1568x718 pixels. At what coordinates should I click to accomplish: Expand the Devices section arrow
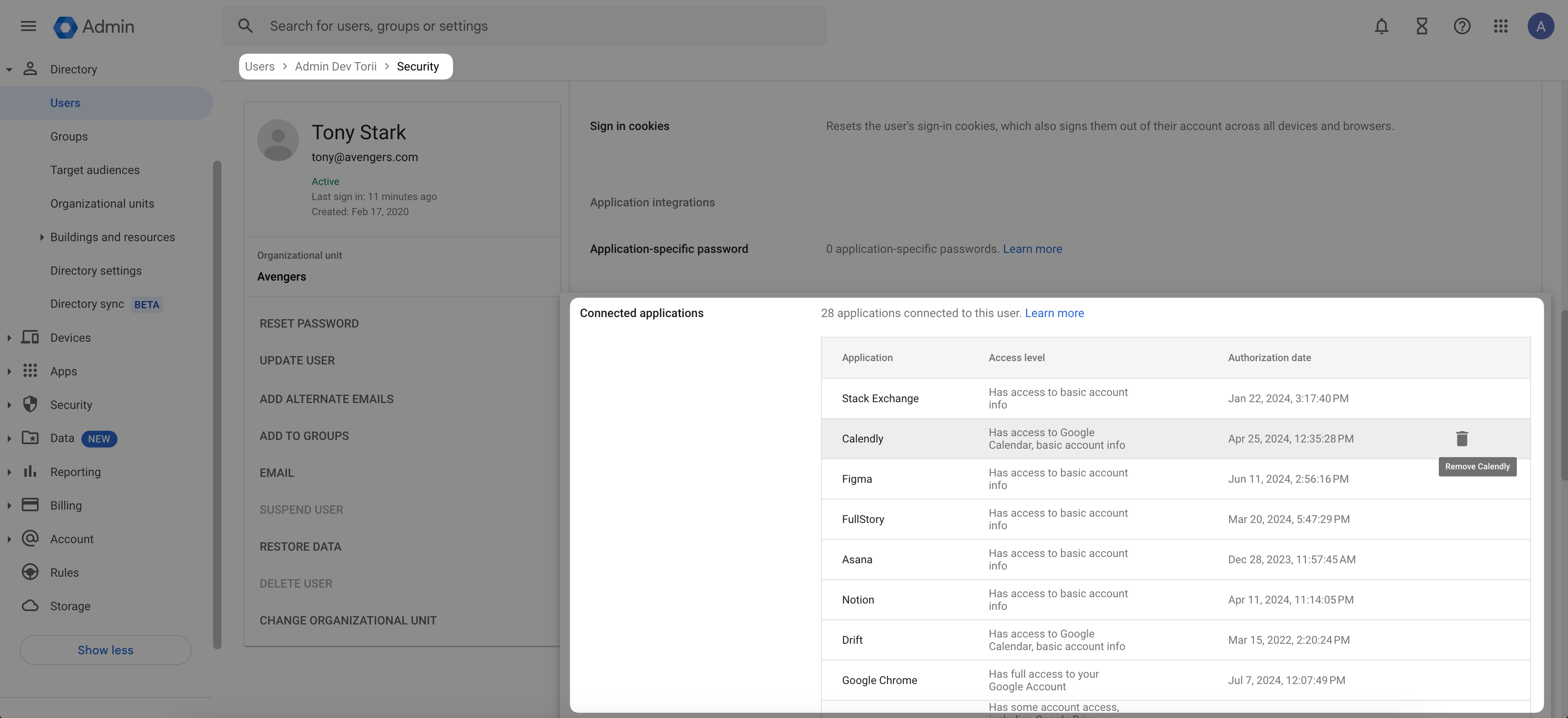point(9,338)
